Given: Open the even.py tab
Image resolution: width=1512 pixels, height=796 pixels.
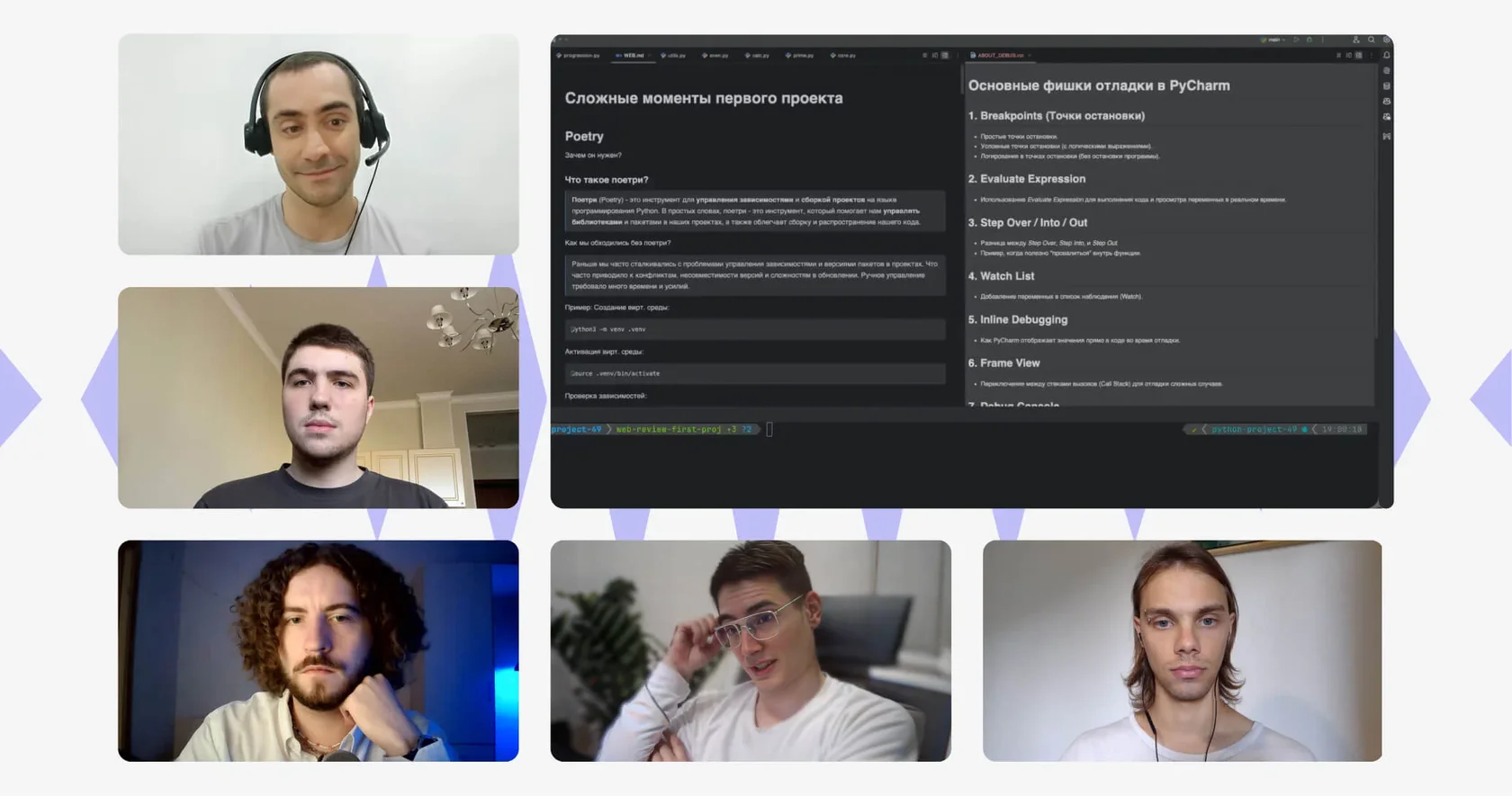Looking at the screenshot, I should (715, 55).
